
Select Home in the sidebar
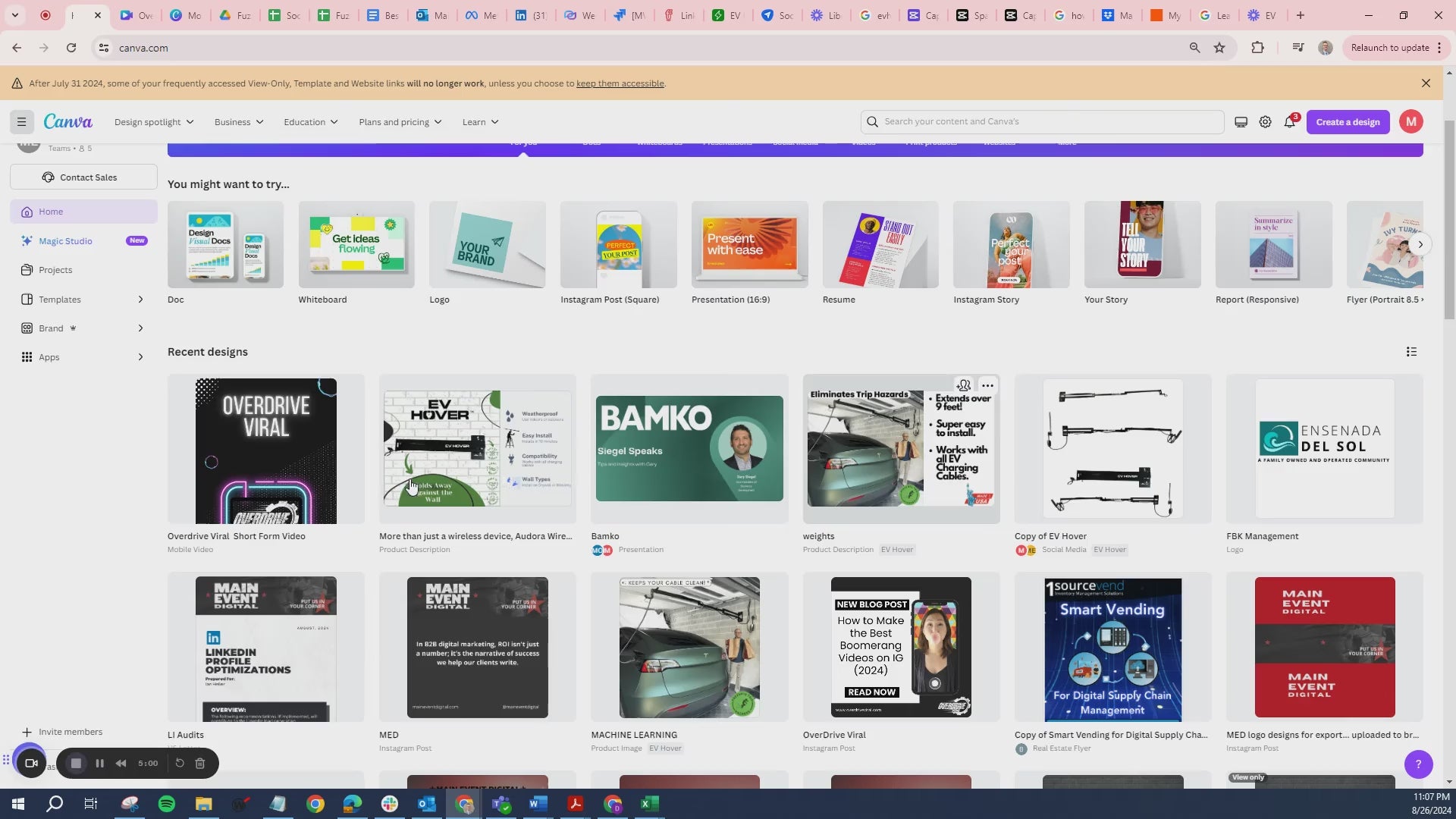click(83, 212)
